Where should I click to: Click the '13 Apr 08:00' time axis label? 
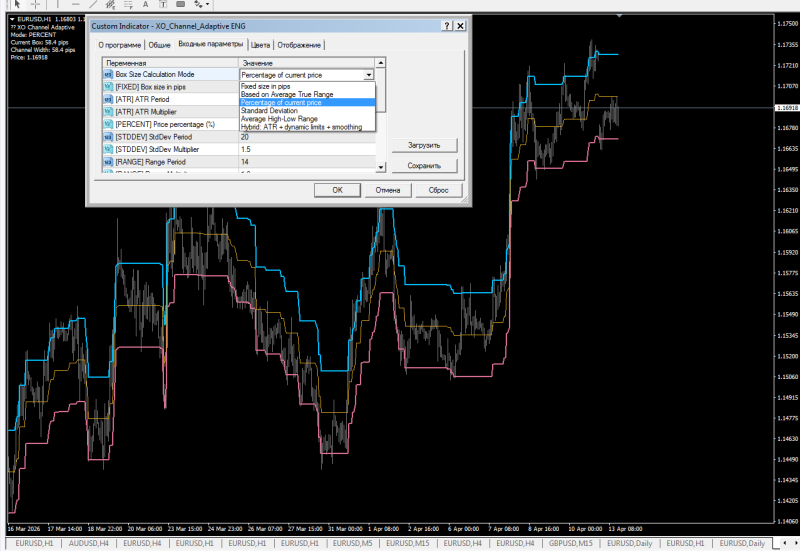point(625,529)
